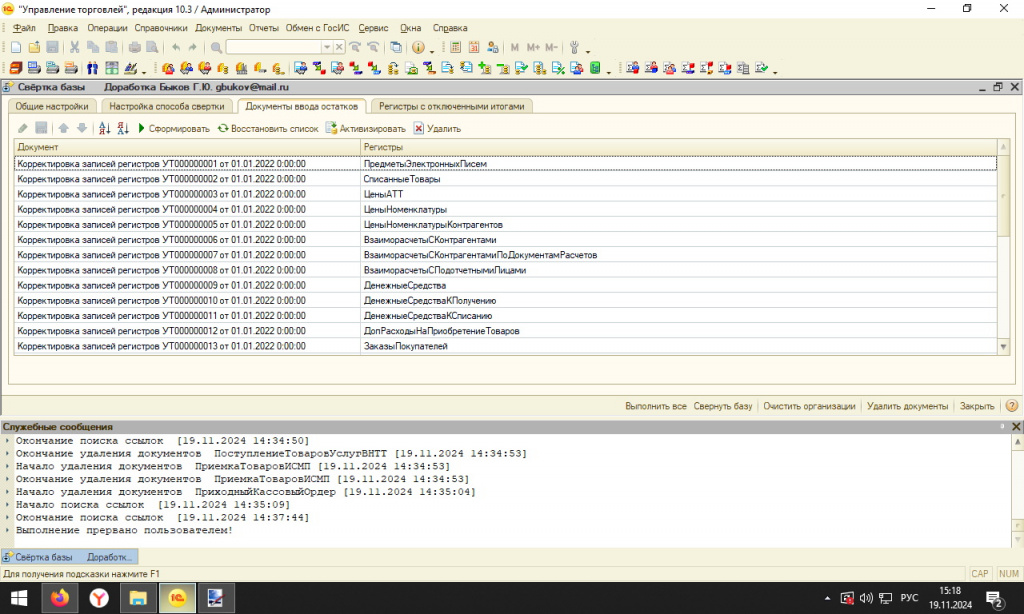Select document УТ000000006 row
1024x614 pixels.
[505, 240]
